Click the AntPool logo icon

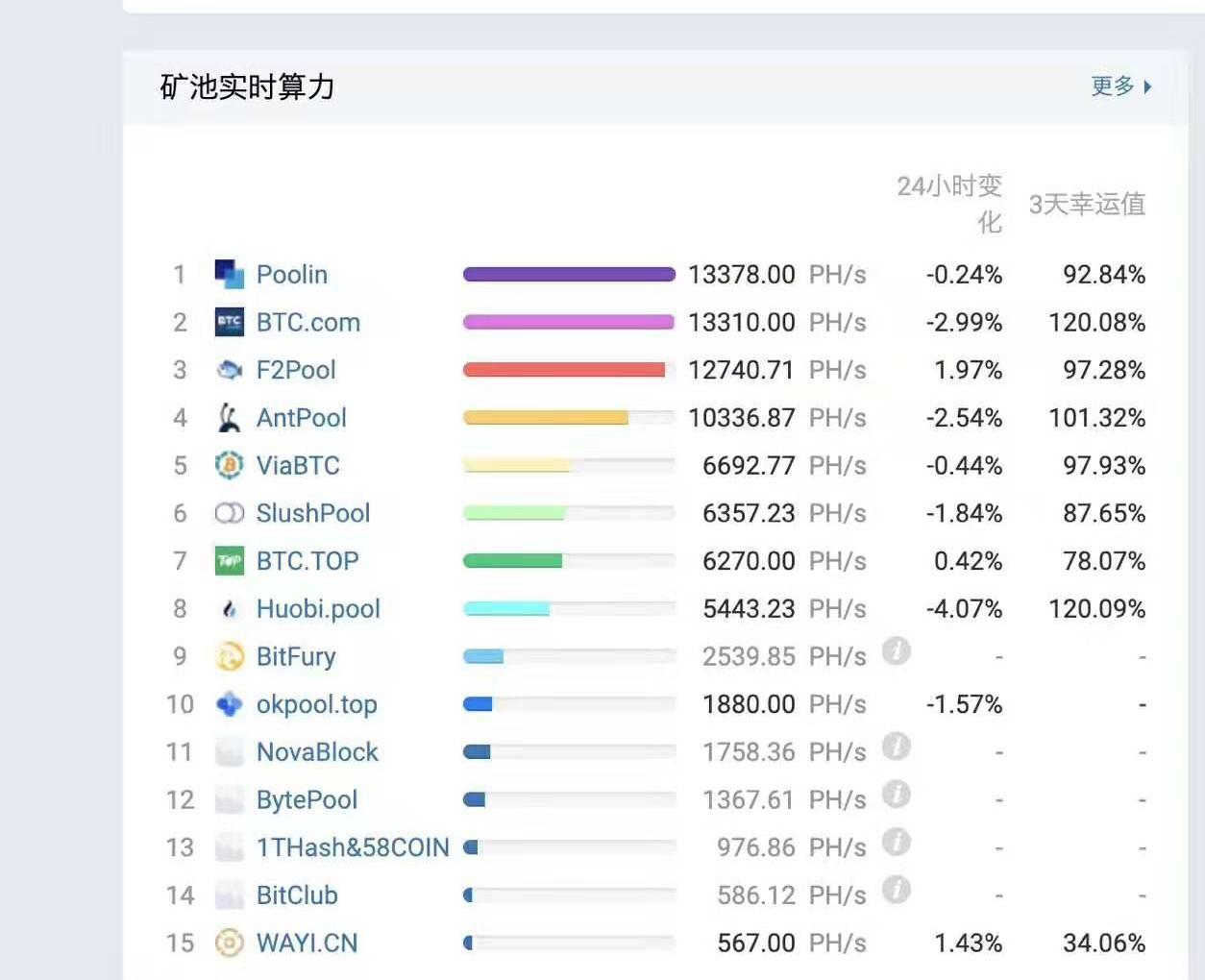click(x=229, y=418)
